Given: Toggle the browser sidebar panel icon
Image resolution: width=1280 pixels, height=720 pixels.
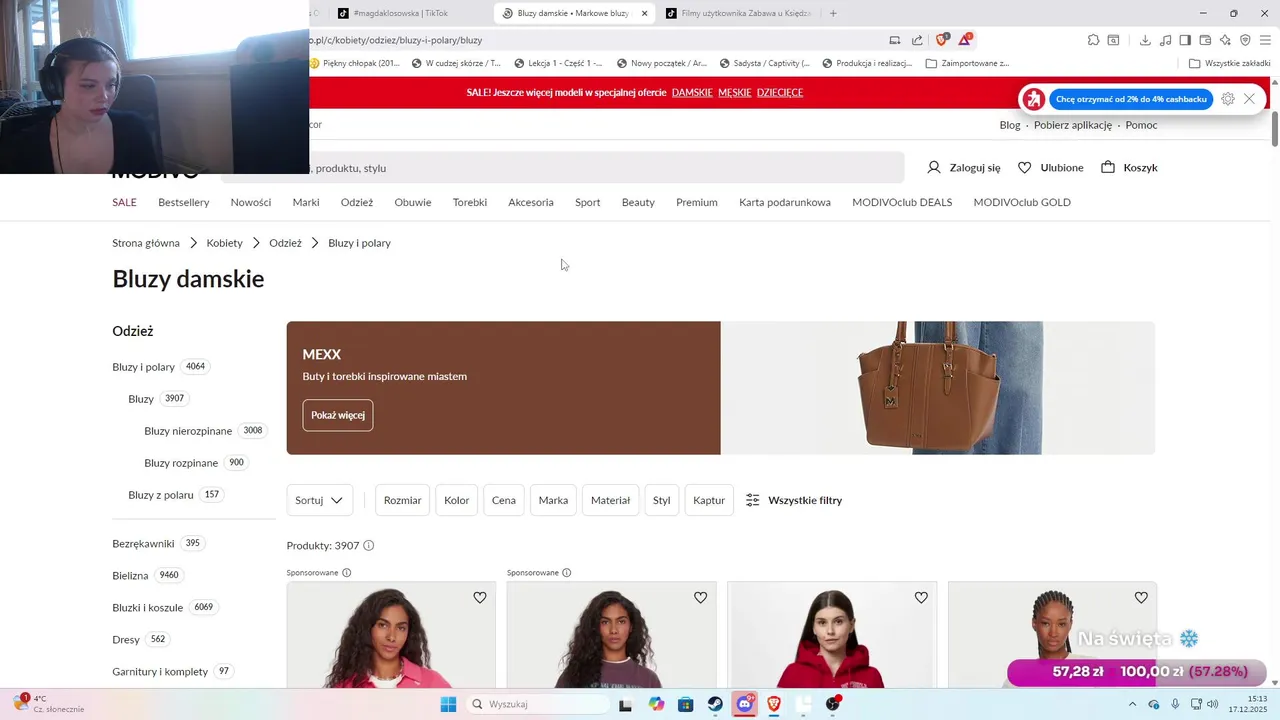Looking at the screenshot, I should click(1185, 40).
